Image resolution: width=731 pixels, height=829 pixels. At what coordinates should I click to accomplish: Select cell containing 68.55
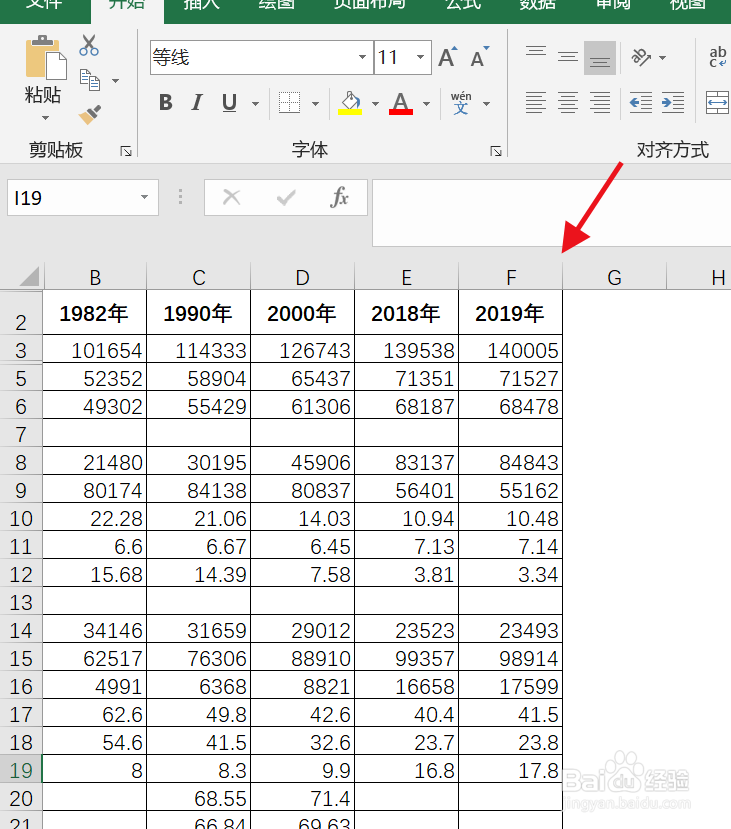click(198, 797)
